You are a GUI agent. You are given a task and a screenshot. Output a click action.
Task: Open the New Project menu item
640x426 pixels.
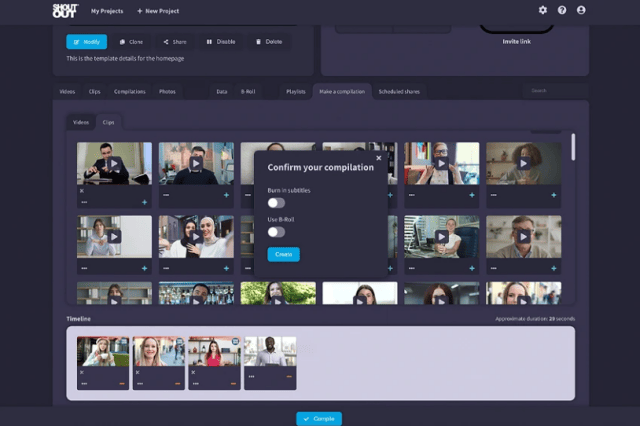(159, 10)
